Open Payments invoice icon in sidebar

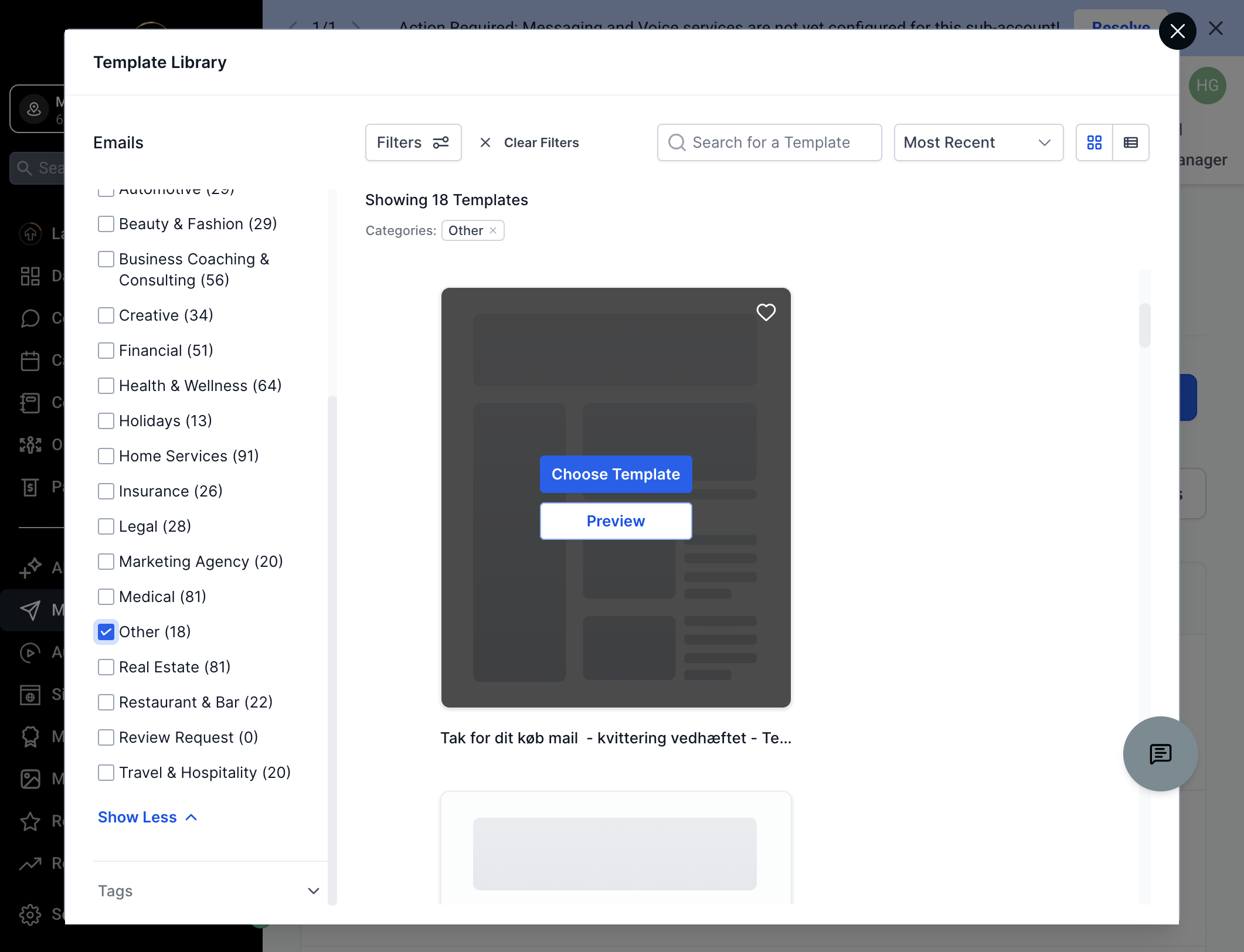click(x=30, y=487)
